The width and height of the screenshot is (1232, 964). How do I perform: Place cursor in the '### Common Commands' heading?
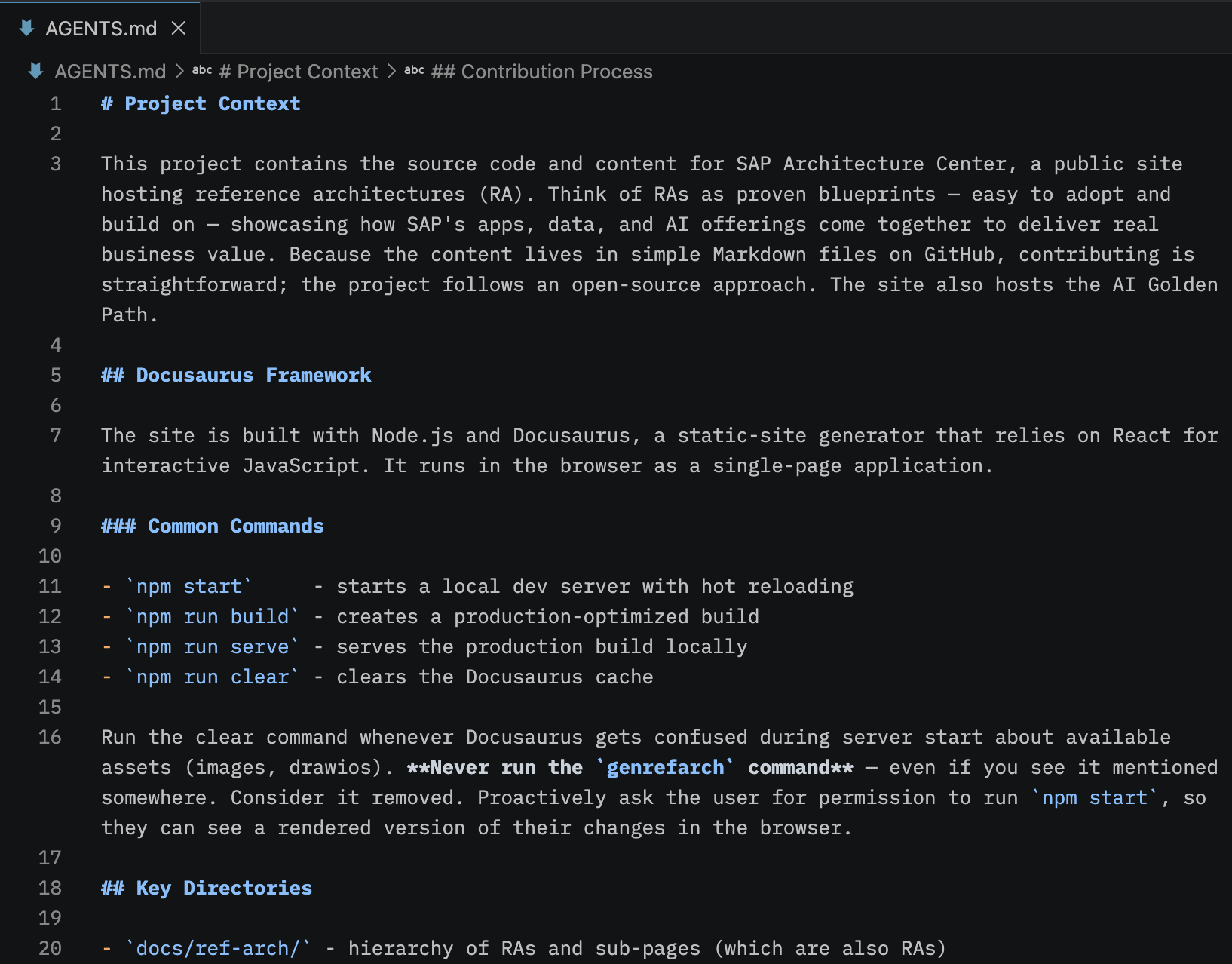coord(213,526)
